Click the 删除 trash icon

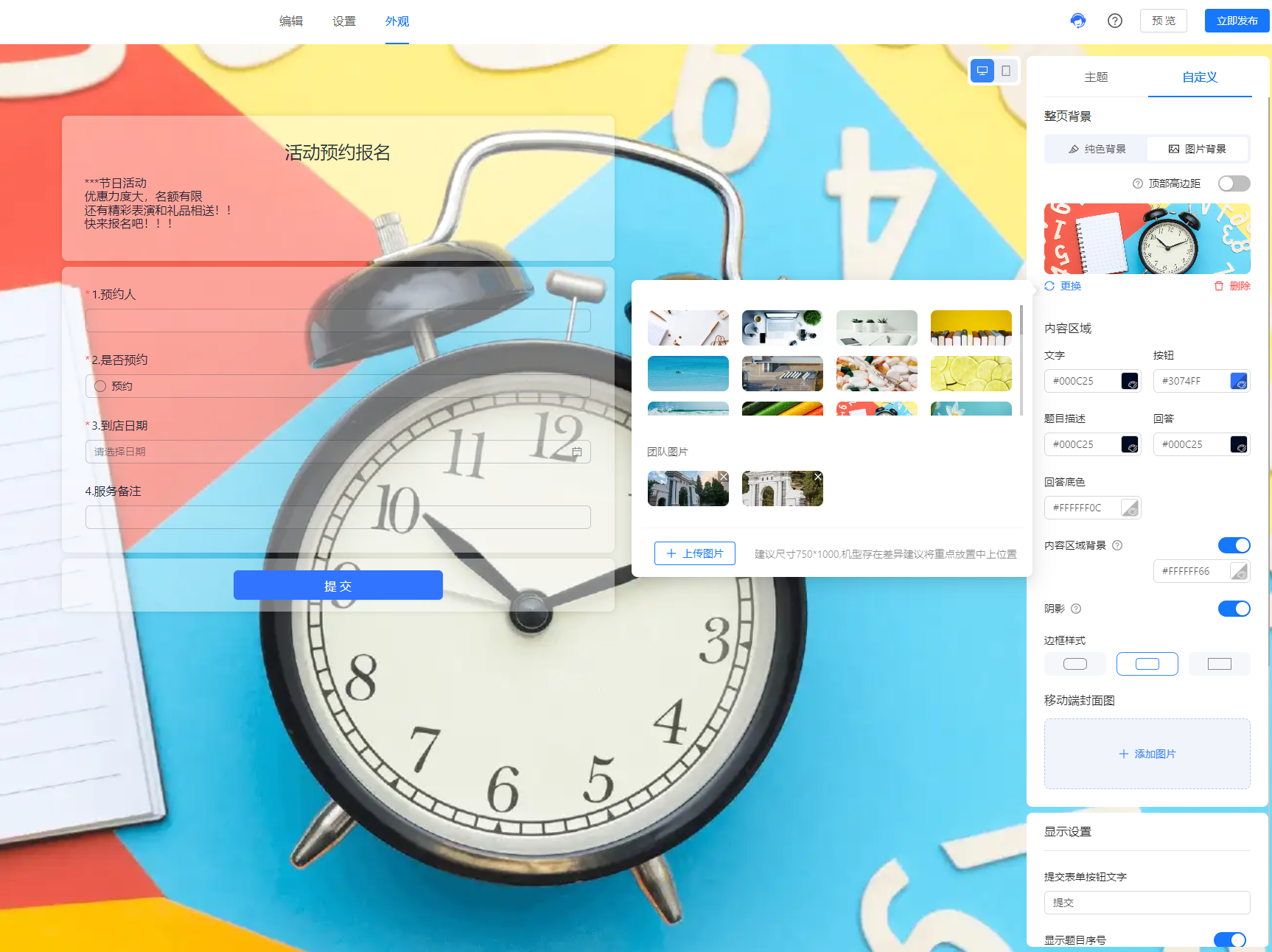click(1219, 286)
